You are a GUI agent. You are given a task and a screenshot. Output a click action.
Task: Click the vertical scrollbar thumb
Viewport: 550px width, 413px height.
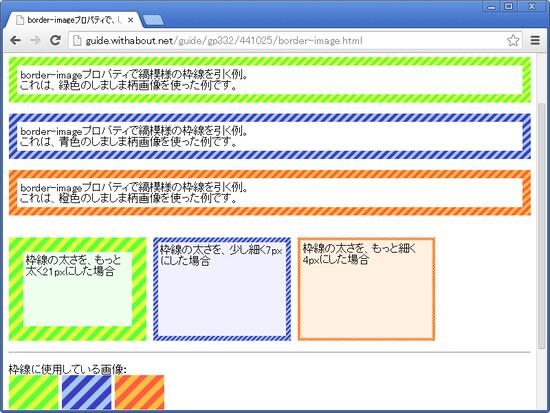tap(542, 225)
